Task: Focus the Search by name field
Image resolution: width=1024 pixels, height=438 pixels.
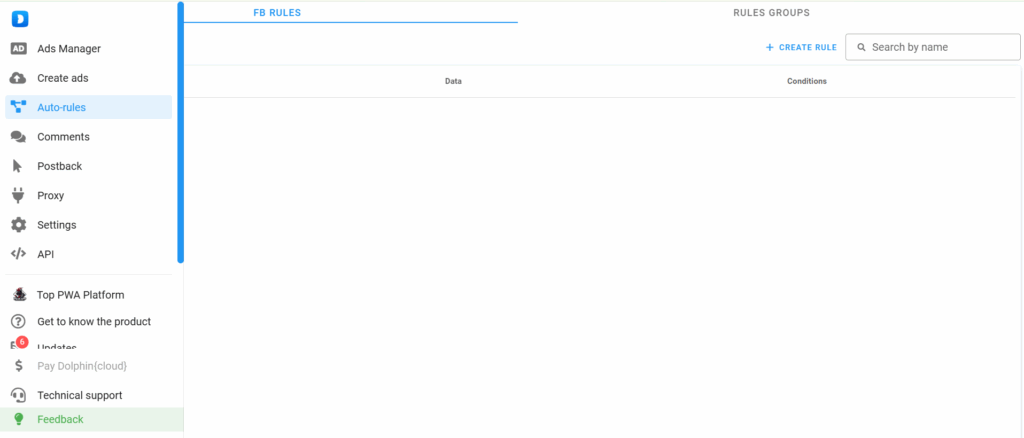Action: (x=933, y=47)
